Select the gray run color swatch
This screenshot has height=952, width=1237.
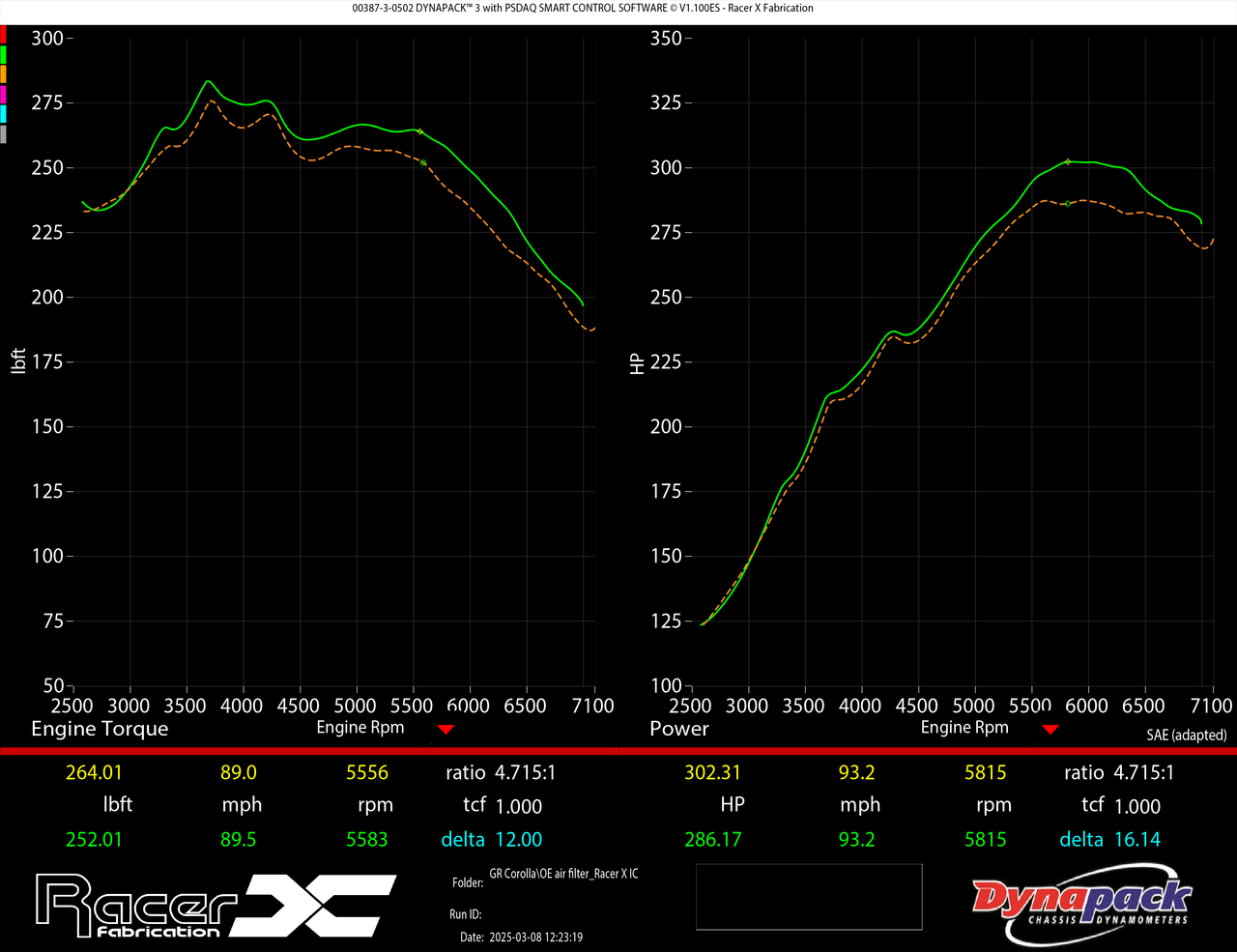(x=4, y=133)
